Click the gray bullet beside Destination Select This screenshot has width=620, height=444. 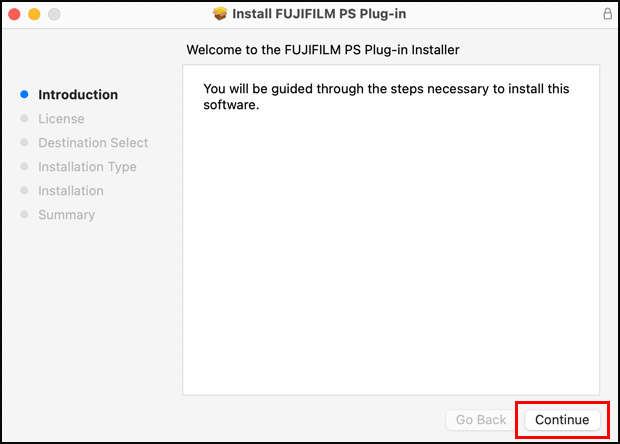click(x=24, y=143)
